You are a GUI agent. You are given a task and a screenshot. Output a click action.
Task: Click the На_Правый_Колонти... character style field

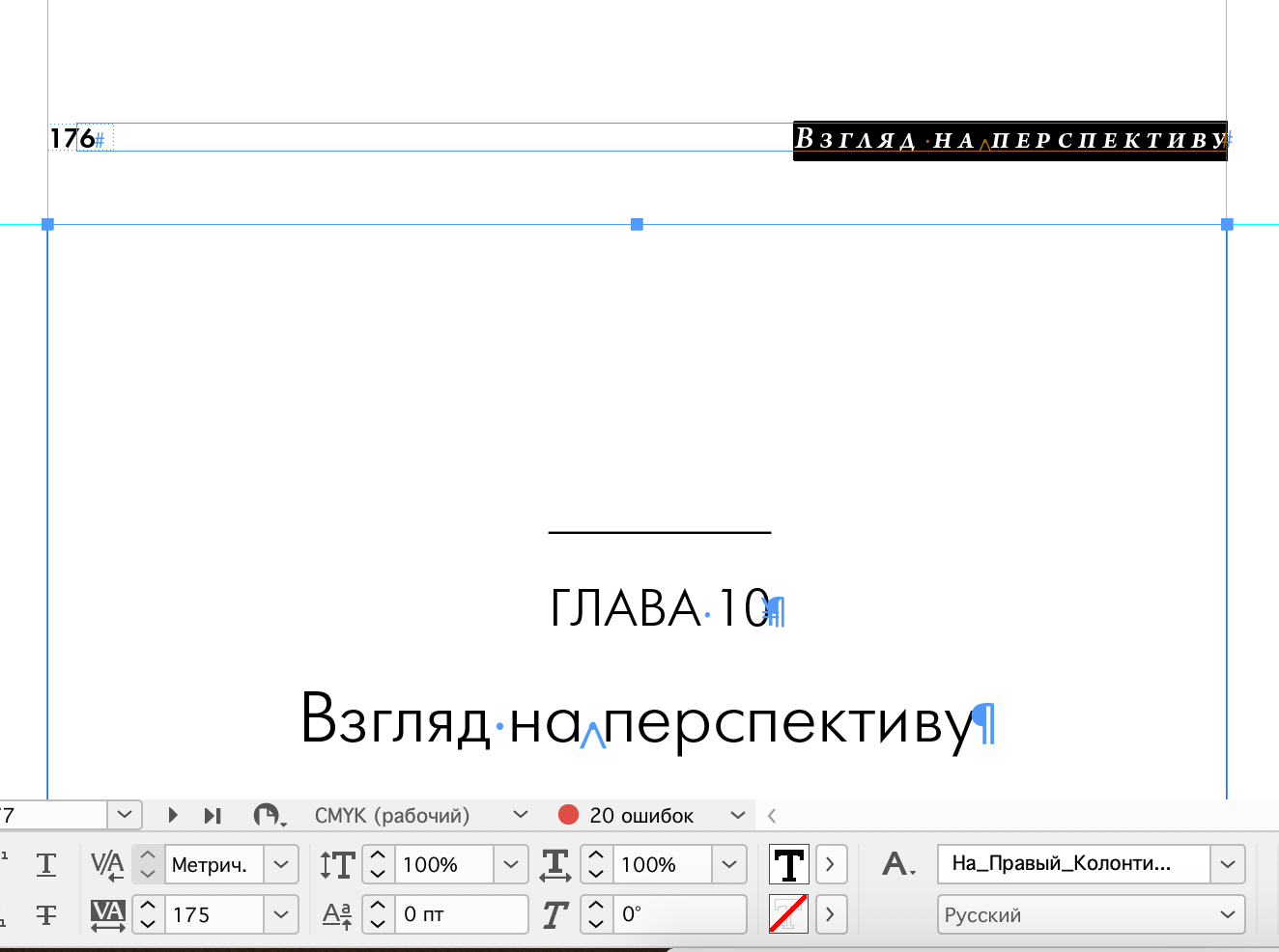1073,864
